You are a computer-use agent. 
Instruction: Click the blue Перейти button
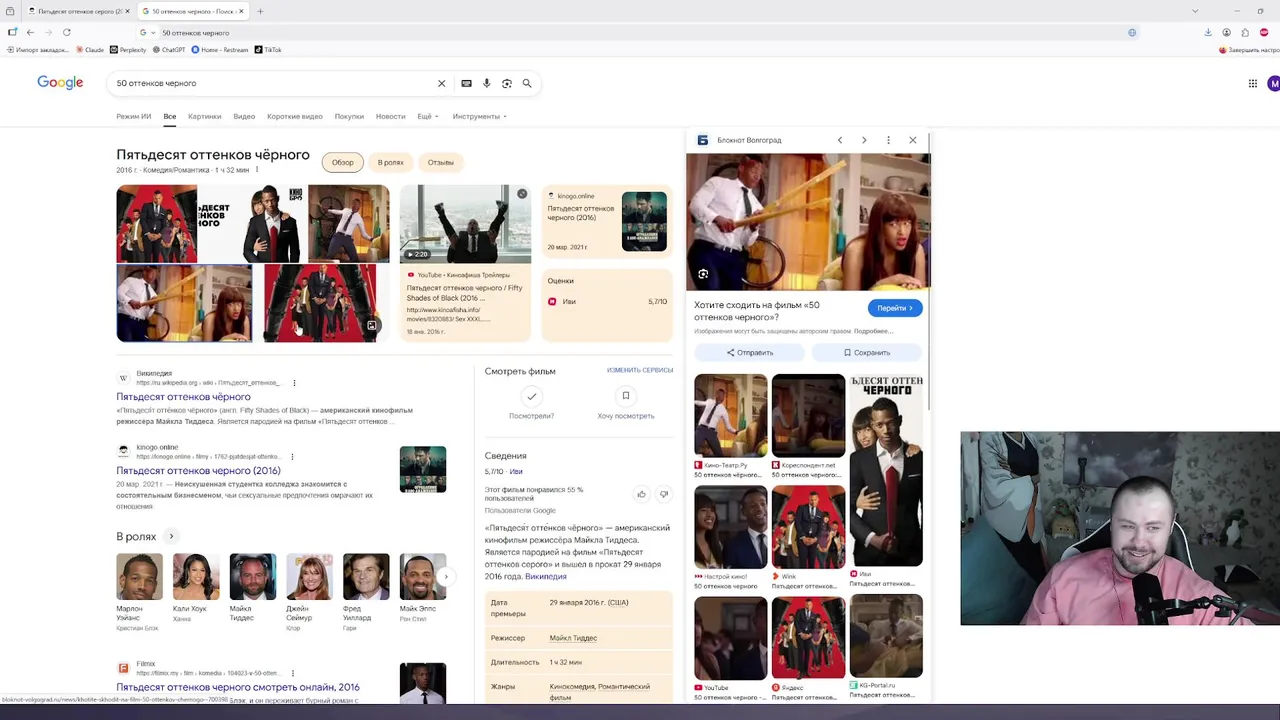pyautogui.click(x=895, y=308)
